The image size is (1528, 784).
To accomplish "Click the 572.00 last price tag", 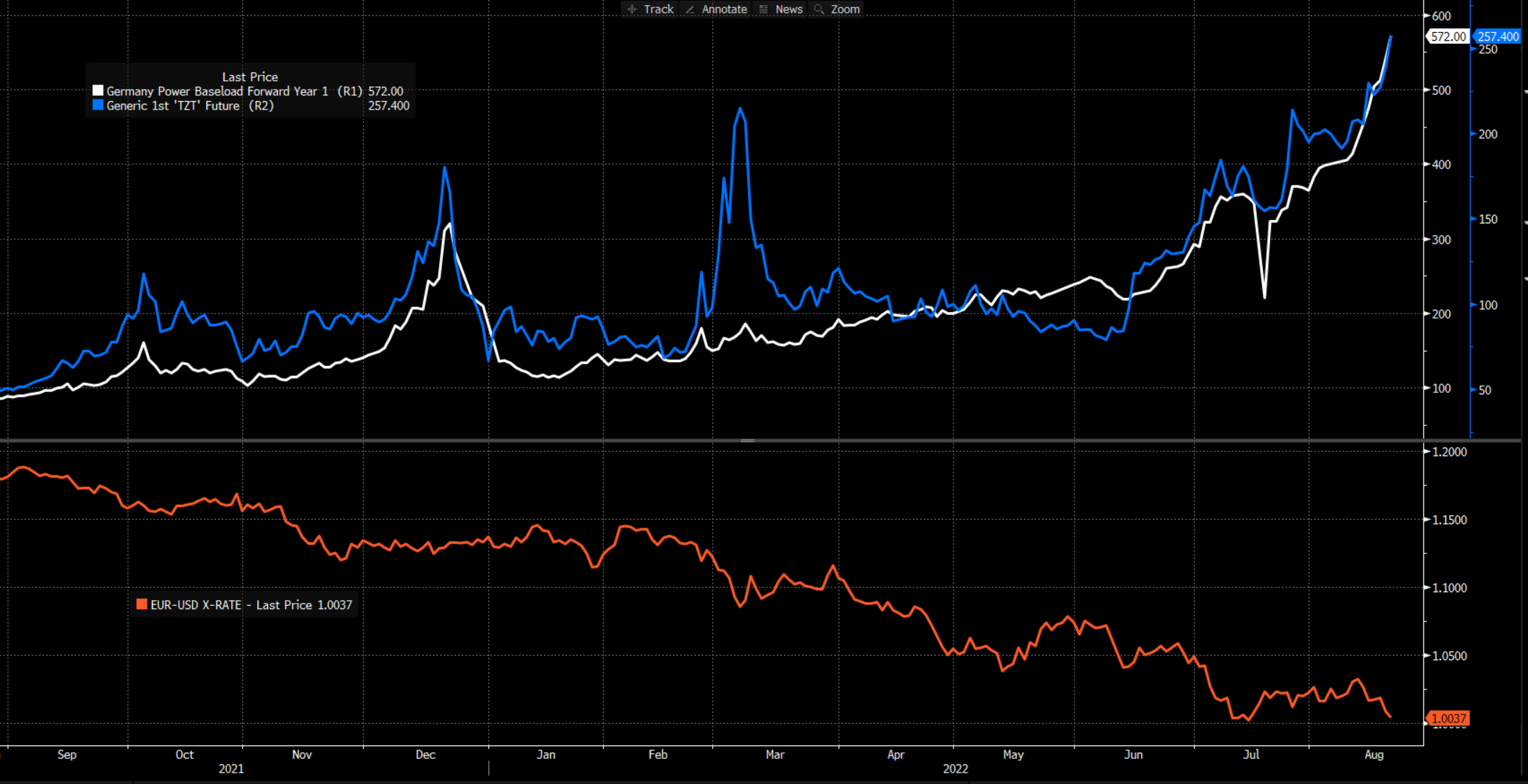I will (1447, 37).
